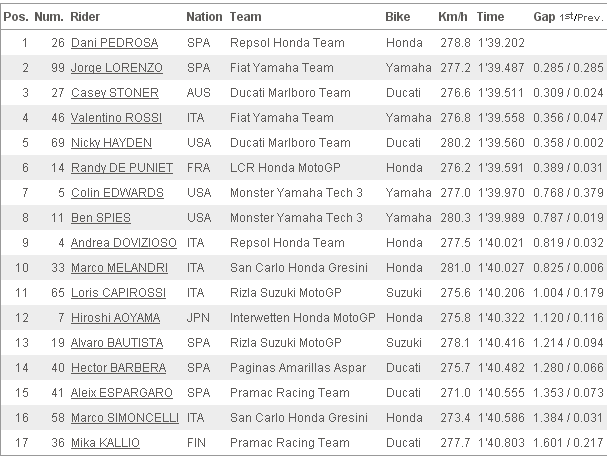Click the Km/h column header
The width and height of the screenshot is (607, 456).
pos(453,17)
